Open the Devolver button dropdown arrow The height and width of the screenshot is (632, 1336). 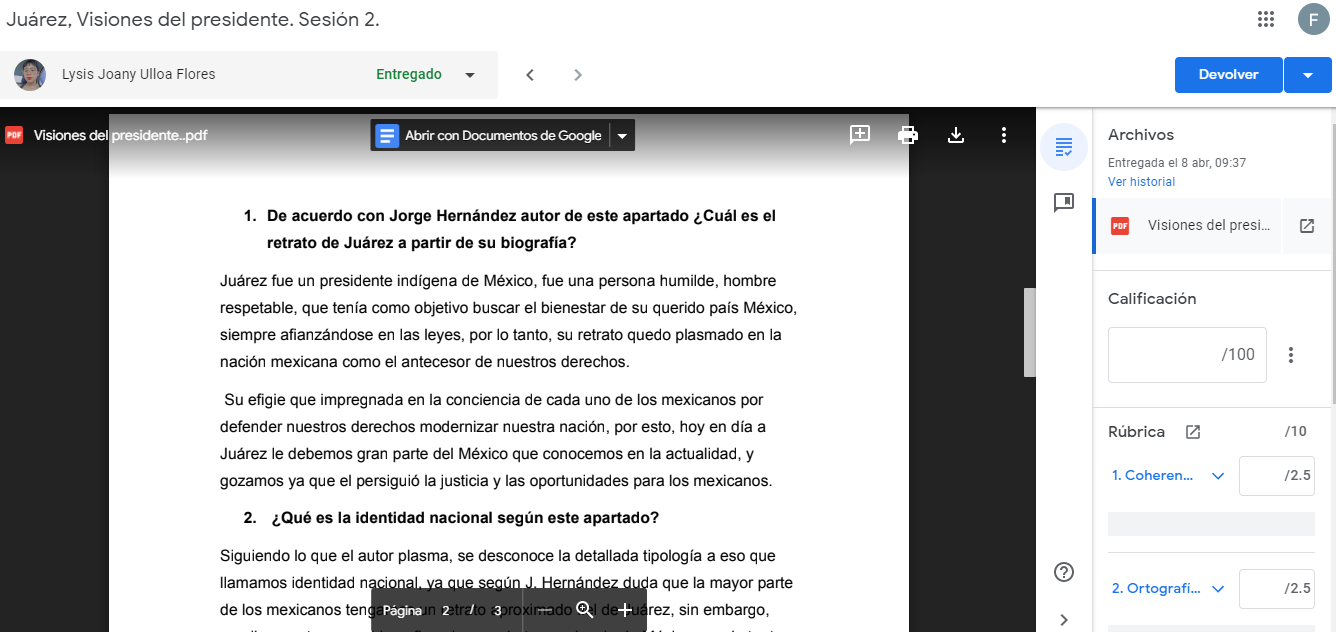click(x=1308, y=75)
